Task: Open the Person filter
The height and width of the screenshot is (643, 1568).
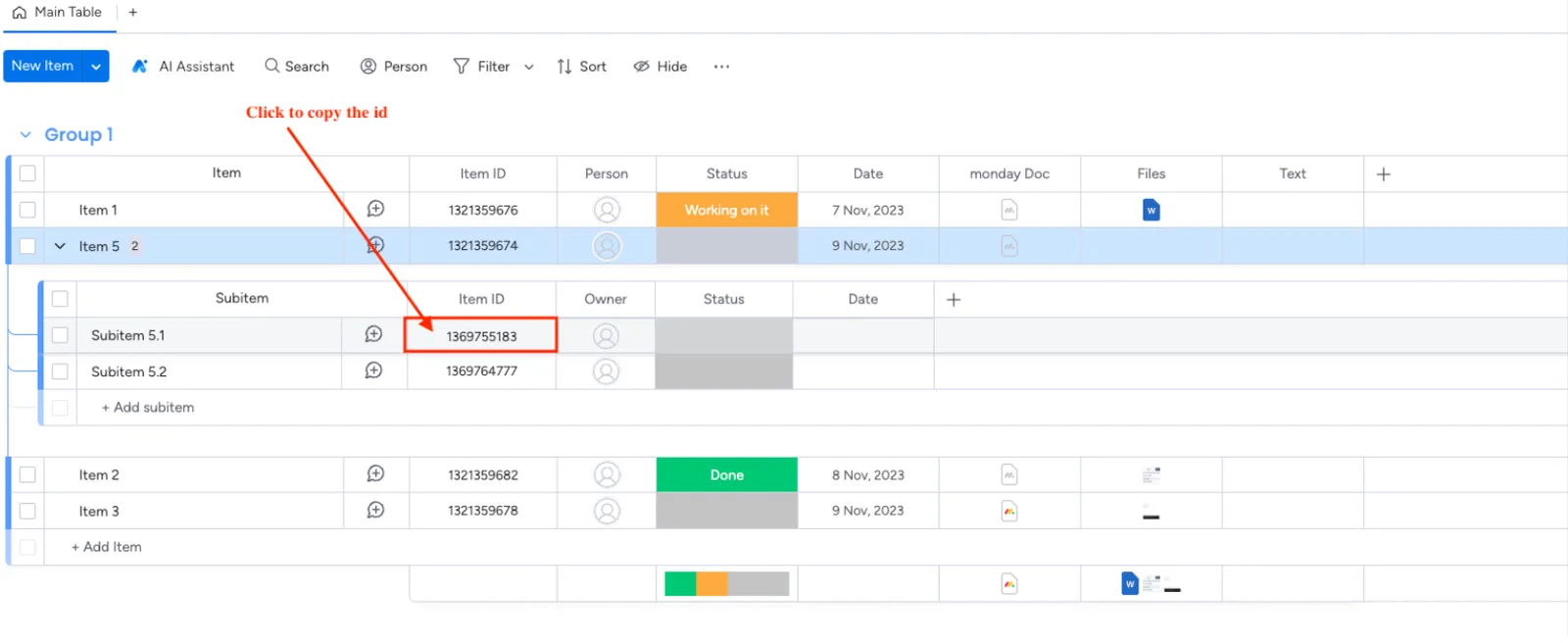Action: pyautogui.click(x=394, y=67)
